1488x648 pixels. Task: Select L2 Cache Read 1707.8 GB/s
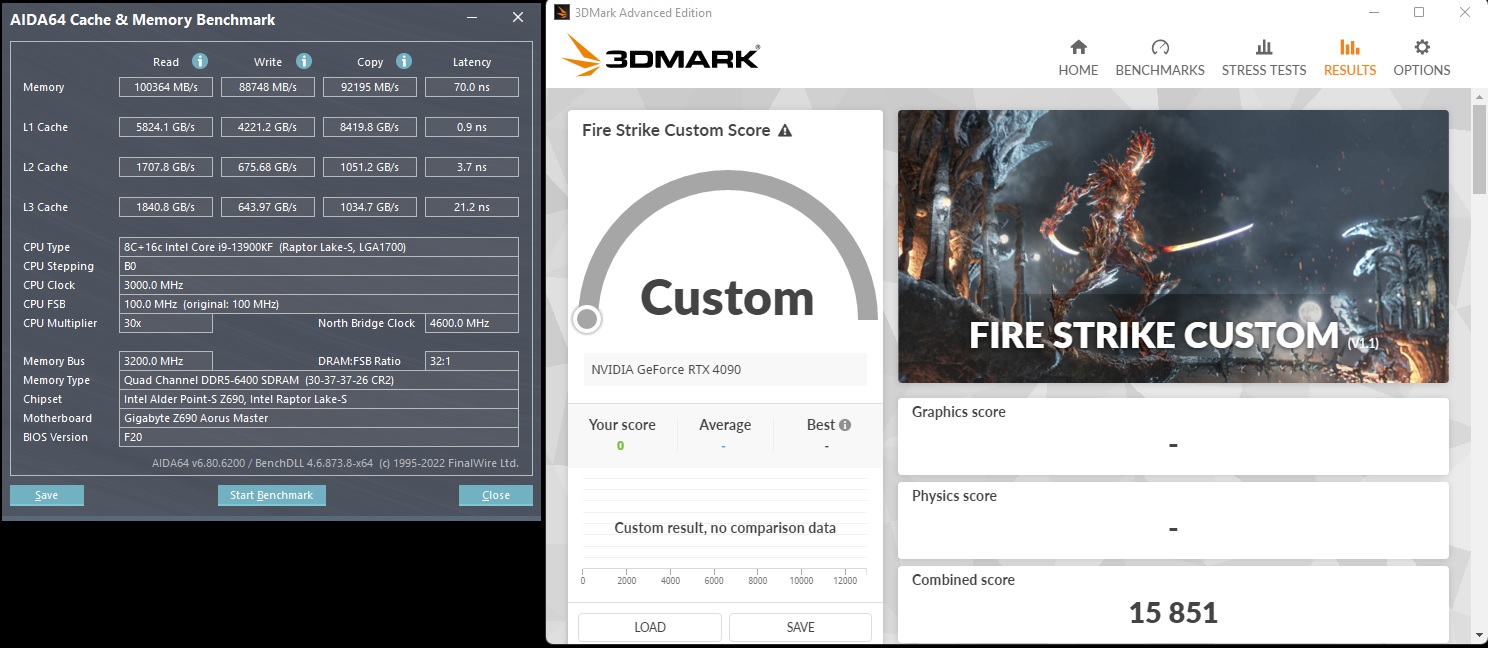click(x=166, y=167)
